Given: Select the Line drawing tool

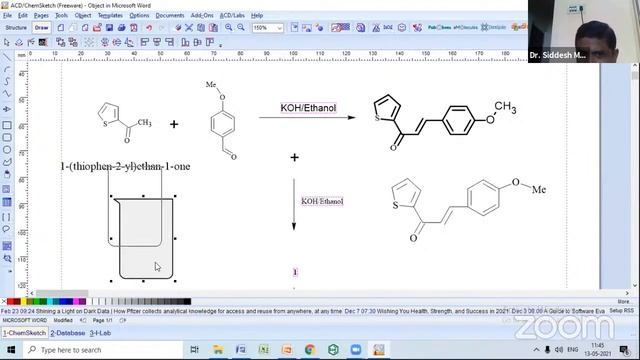Looking at the screenshot, I should 7,58.
